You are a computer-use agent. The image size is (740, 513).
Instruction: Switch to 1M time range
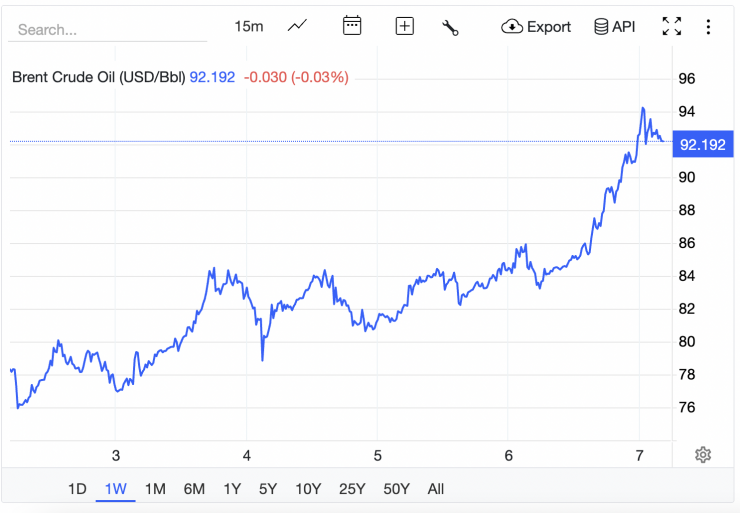155,489
